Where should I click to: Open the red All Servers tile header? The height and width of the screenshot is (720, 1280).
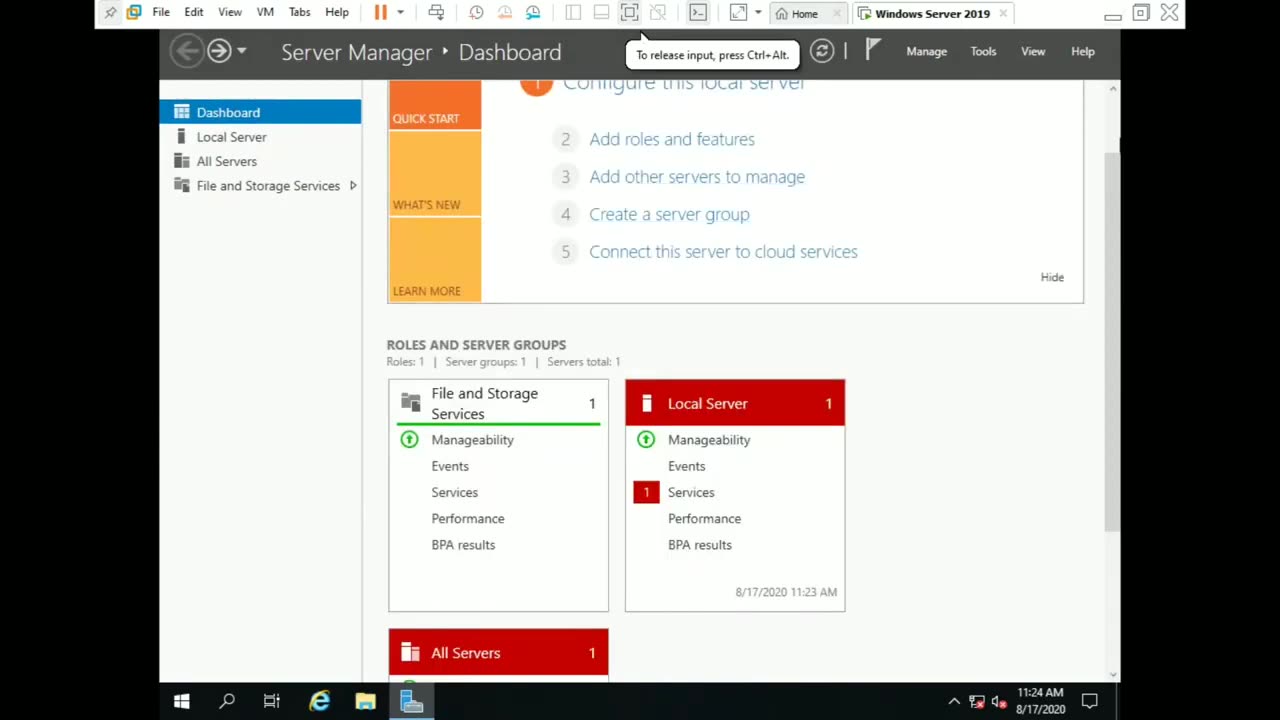pyautogui.click(x=498, y=652)
